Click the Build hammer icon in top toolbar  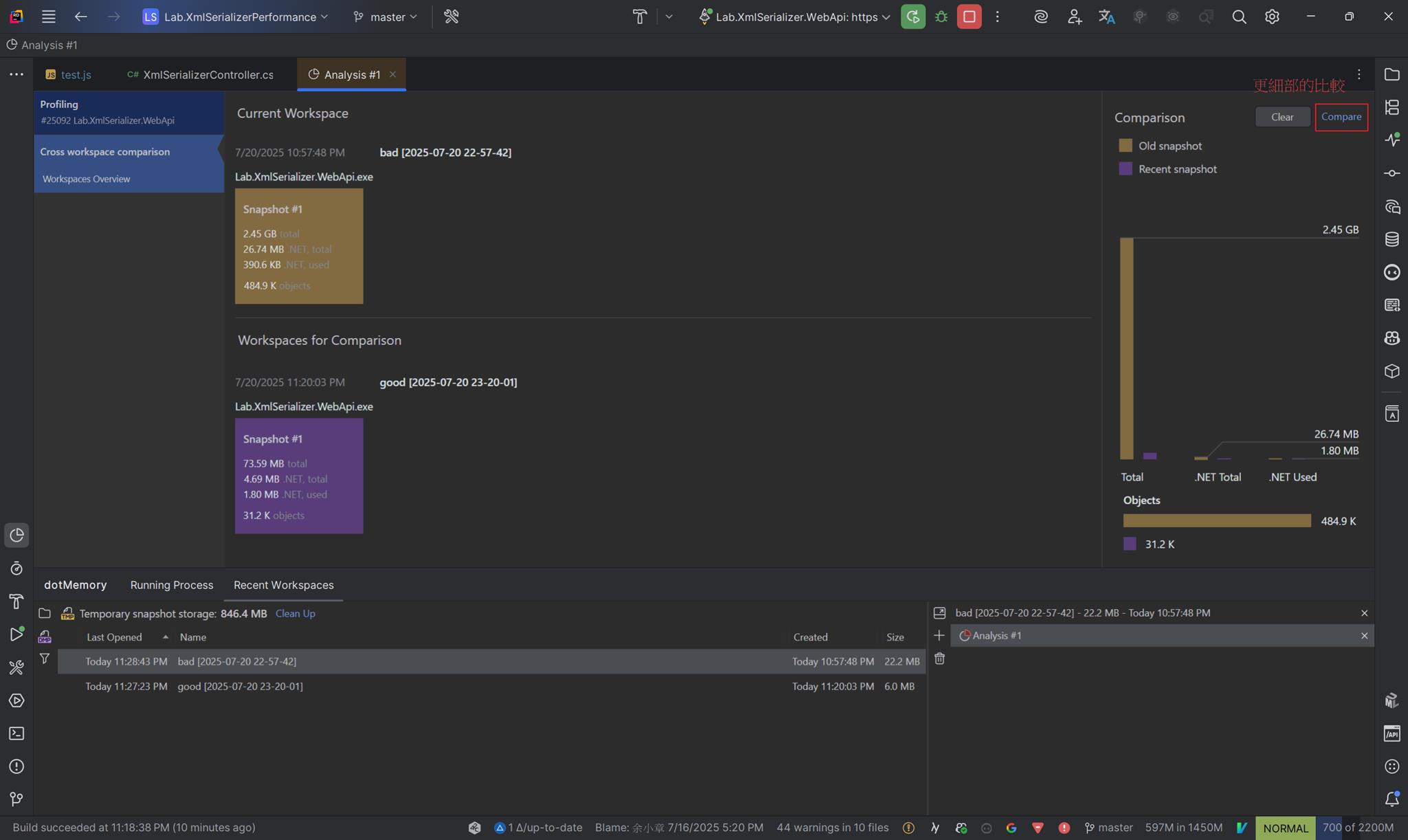(639, 16)
